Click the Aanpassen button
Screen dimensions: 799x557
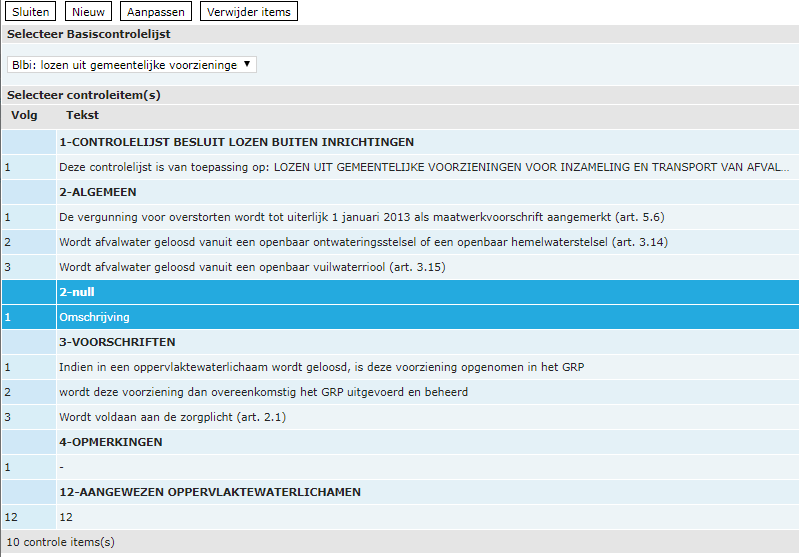coord(156,12)
